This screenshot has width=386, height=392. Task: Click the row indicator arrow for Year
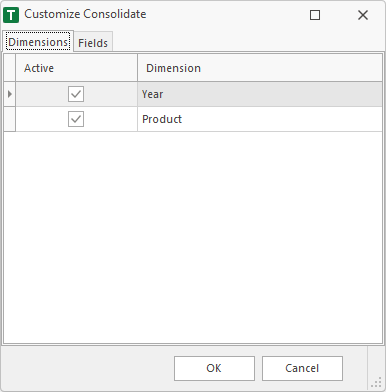[x=10, y=94]
